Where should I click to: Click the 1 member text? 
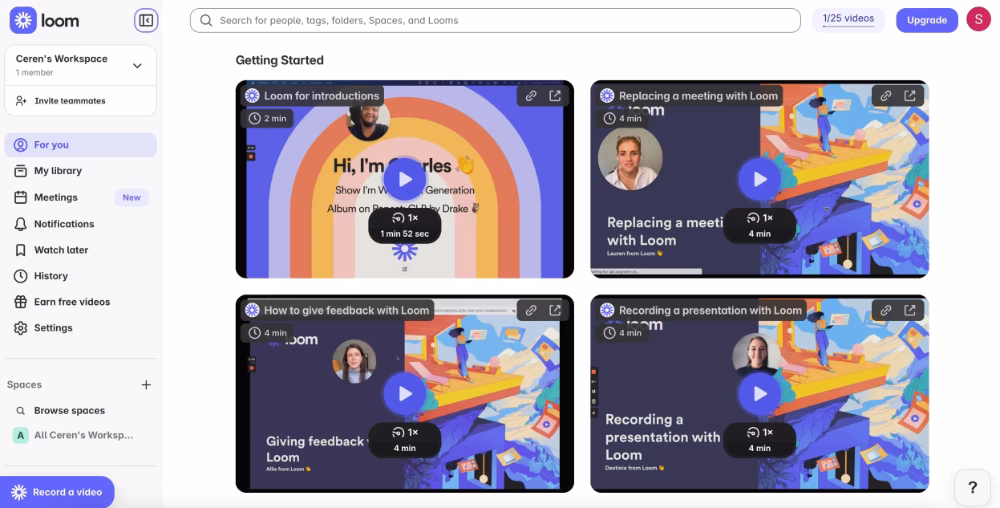pyautogui.click(x=34, y=73)
